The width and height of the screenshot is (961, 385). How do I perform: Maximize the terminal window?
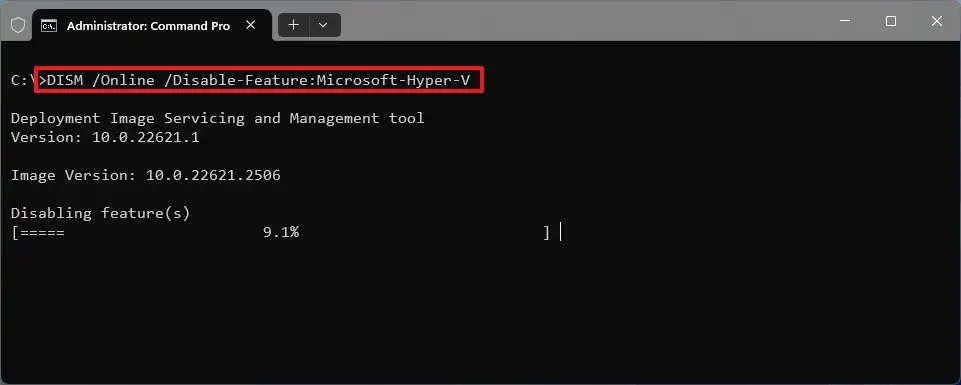891,21
